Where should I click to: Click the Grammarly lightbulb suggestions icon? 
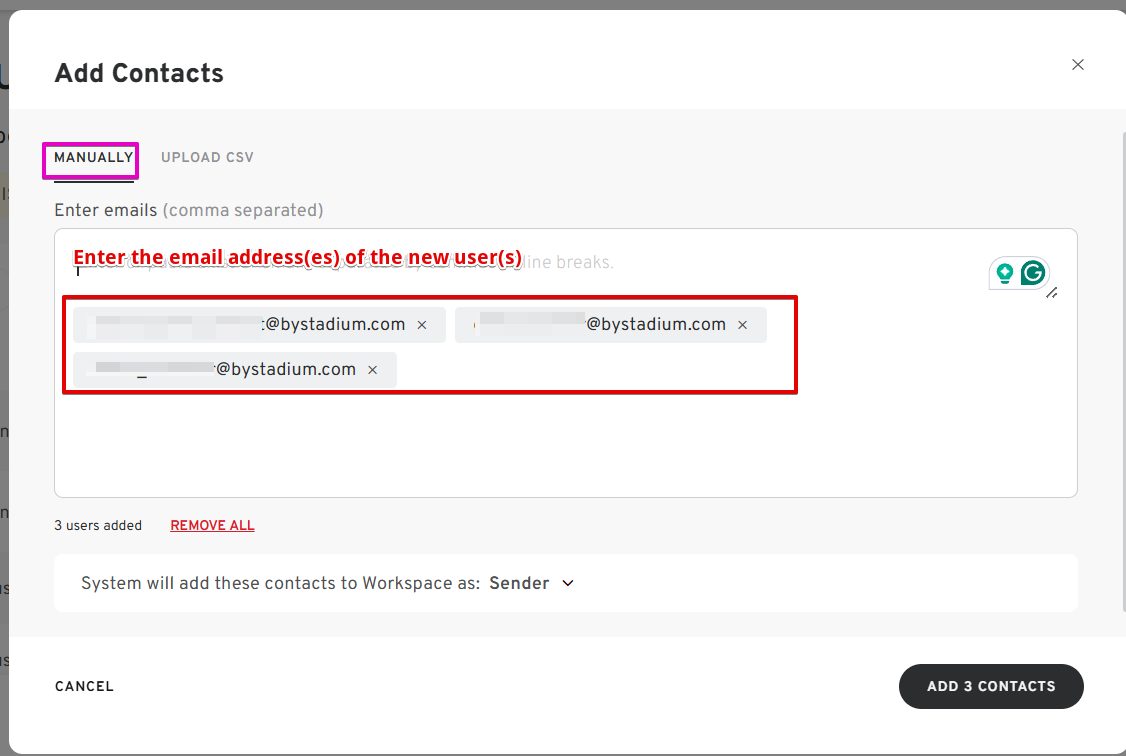click(x=1004, y=273)
